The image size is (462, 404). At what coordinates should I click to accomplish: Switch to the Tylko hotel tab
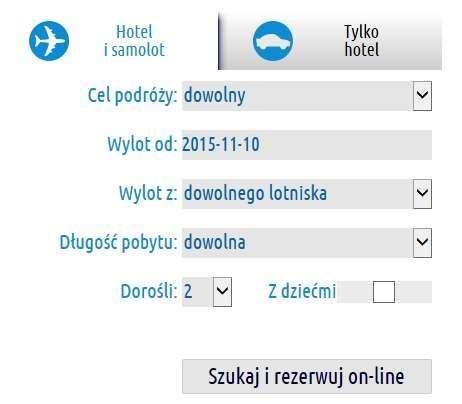pyautogui.click(x=331, y=41)
